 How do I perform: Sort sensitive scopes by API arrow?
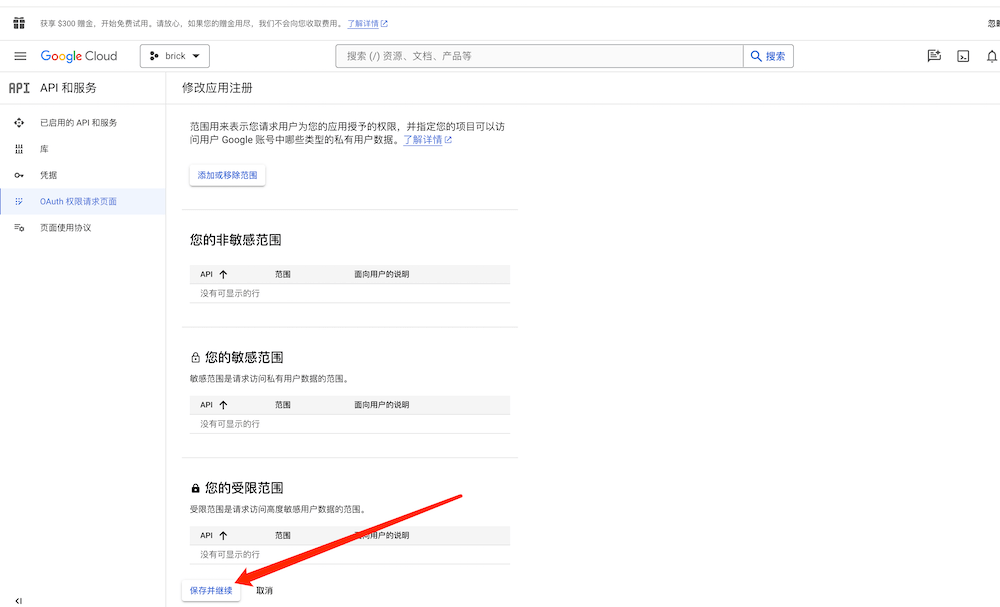coord(222,405)
